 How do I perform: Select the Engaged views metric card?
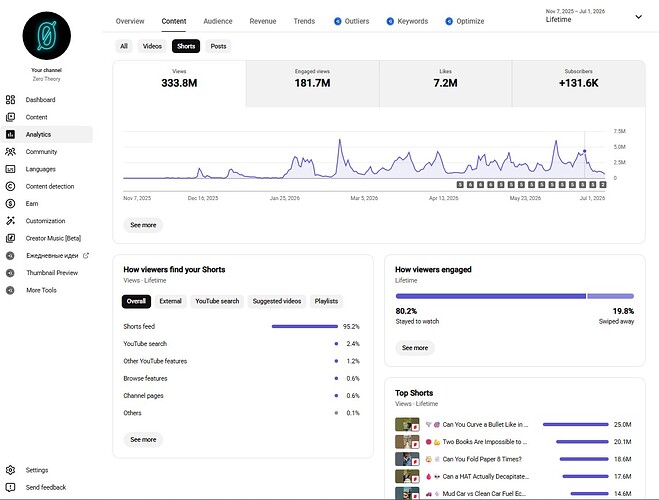[x=312, y=83]
